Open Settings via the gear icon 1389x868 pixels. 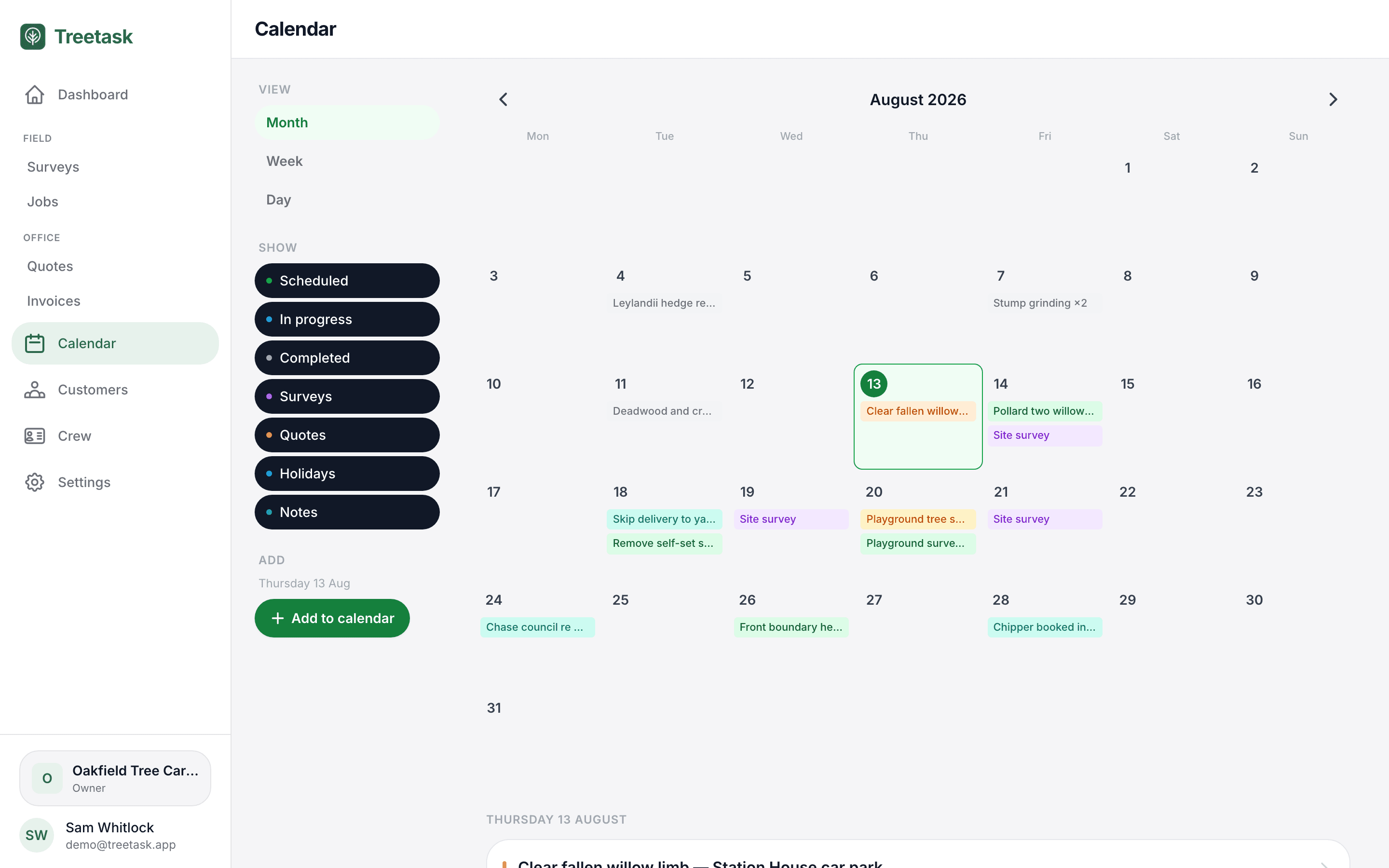(x=34, y=482)
